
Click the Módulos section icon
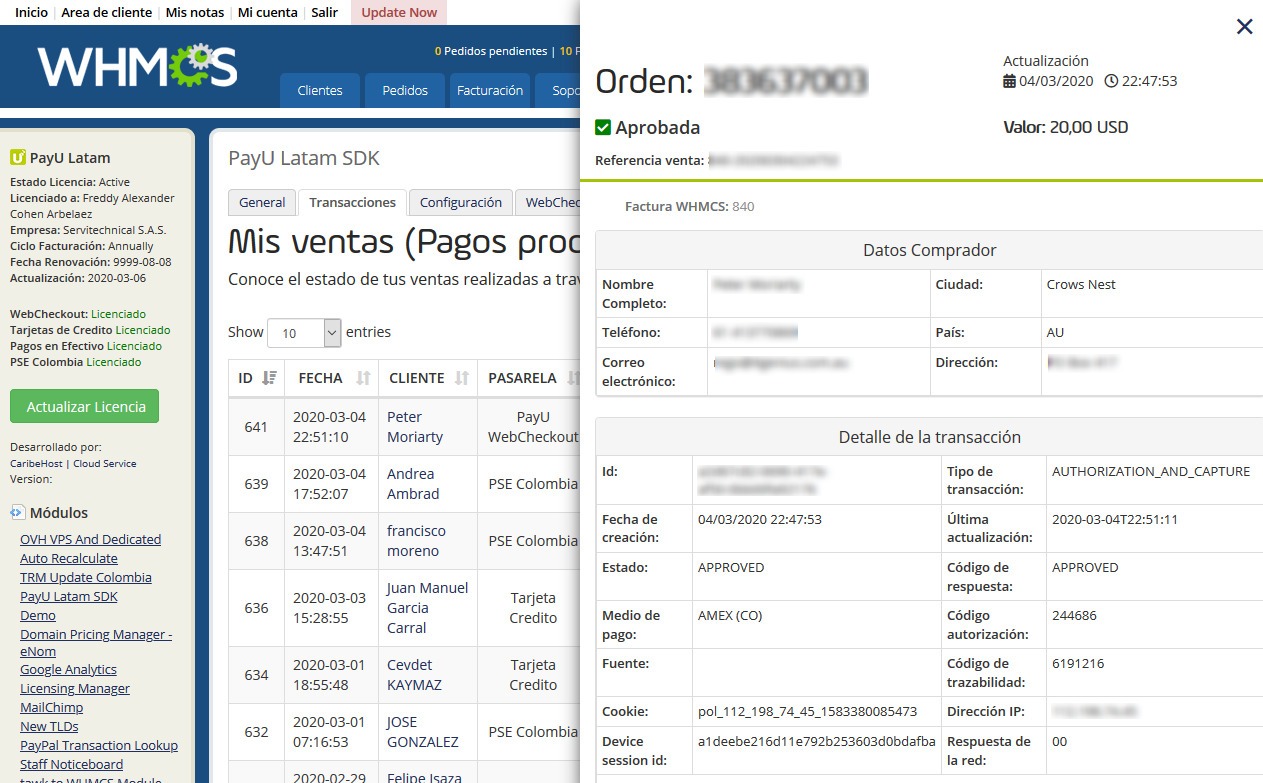pos(17,512)
